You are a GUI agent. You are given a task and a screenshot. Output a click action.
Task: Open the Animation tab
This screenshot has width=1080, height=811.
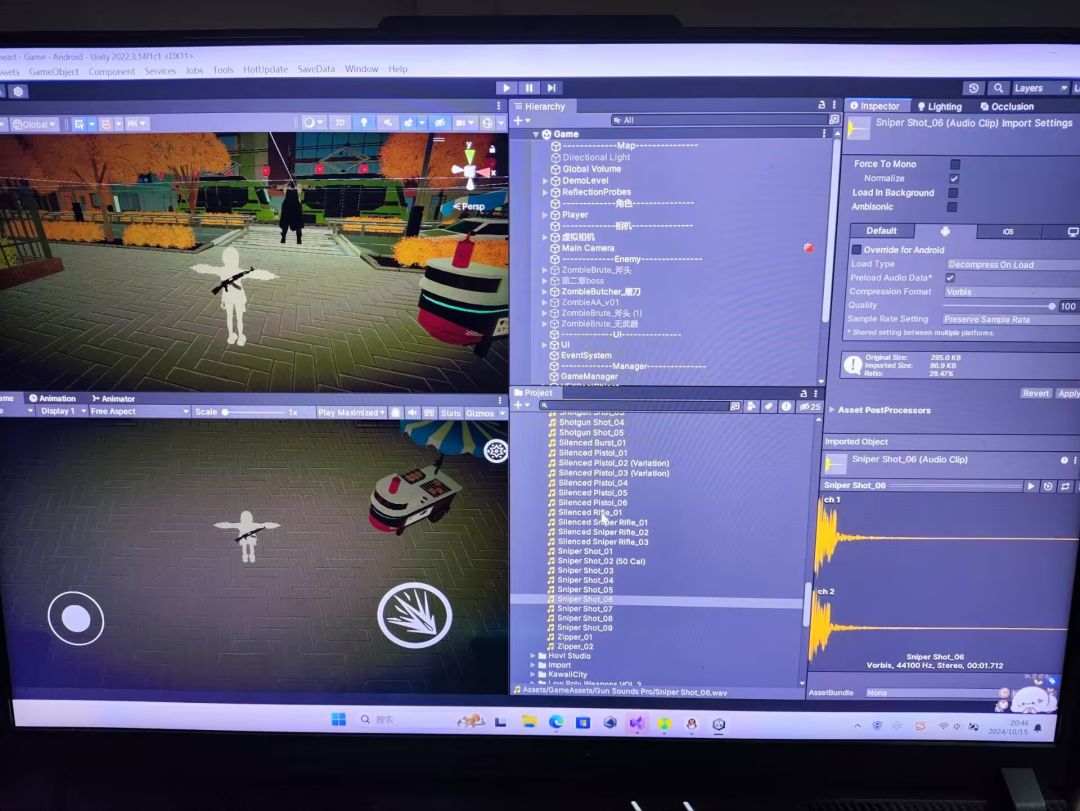click(52, 398)
